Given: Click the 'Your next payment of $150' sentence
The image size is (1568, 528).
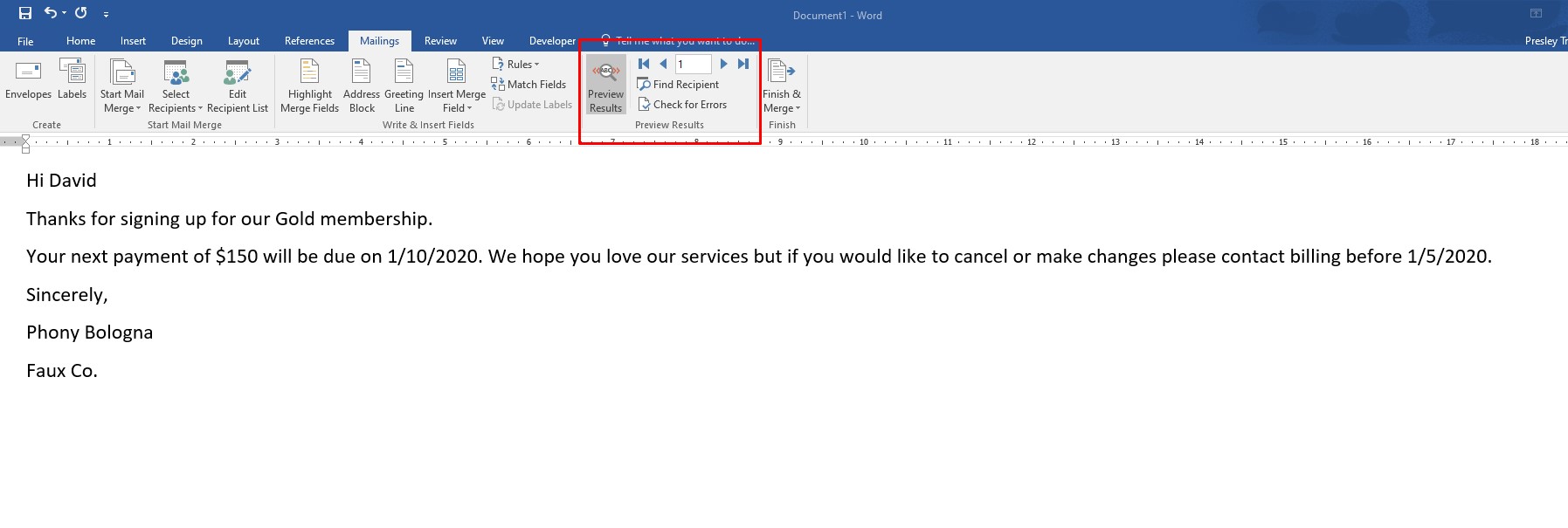Looking at the screenshot, I should point(759,257).
